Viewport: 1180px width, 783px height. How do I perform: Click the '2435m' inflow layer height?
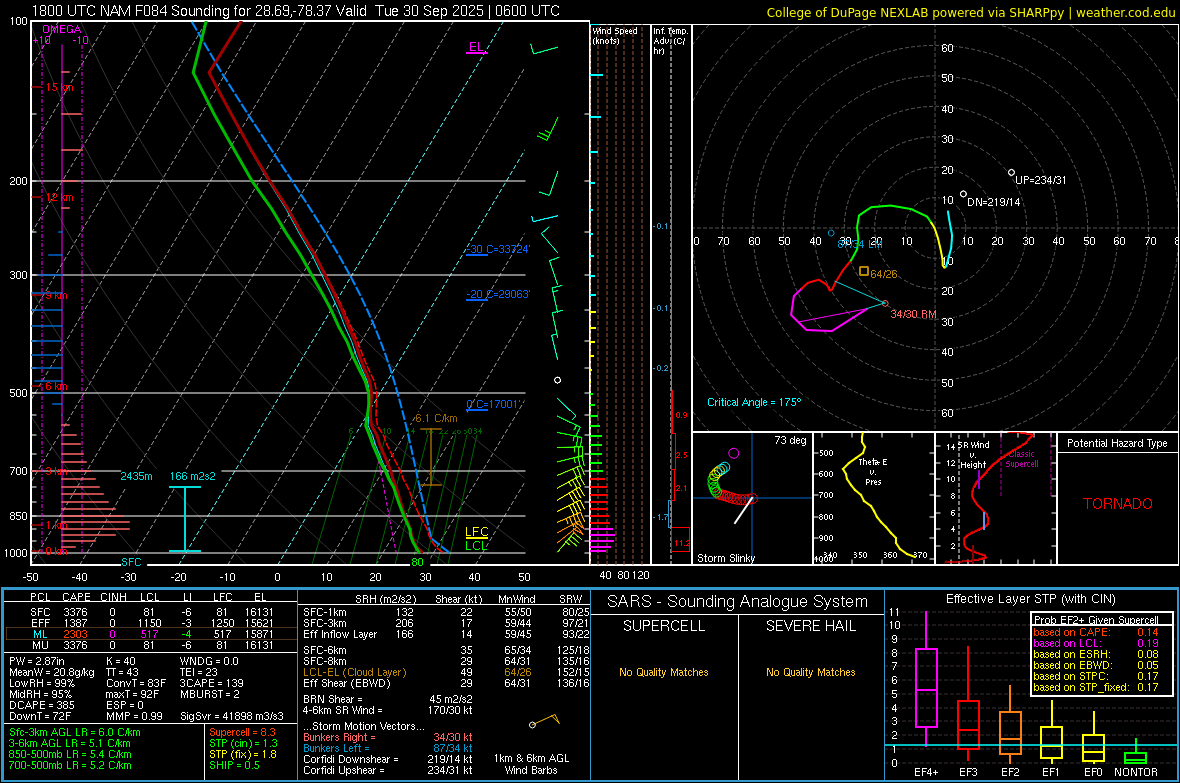pos(136,477)
